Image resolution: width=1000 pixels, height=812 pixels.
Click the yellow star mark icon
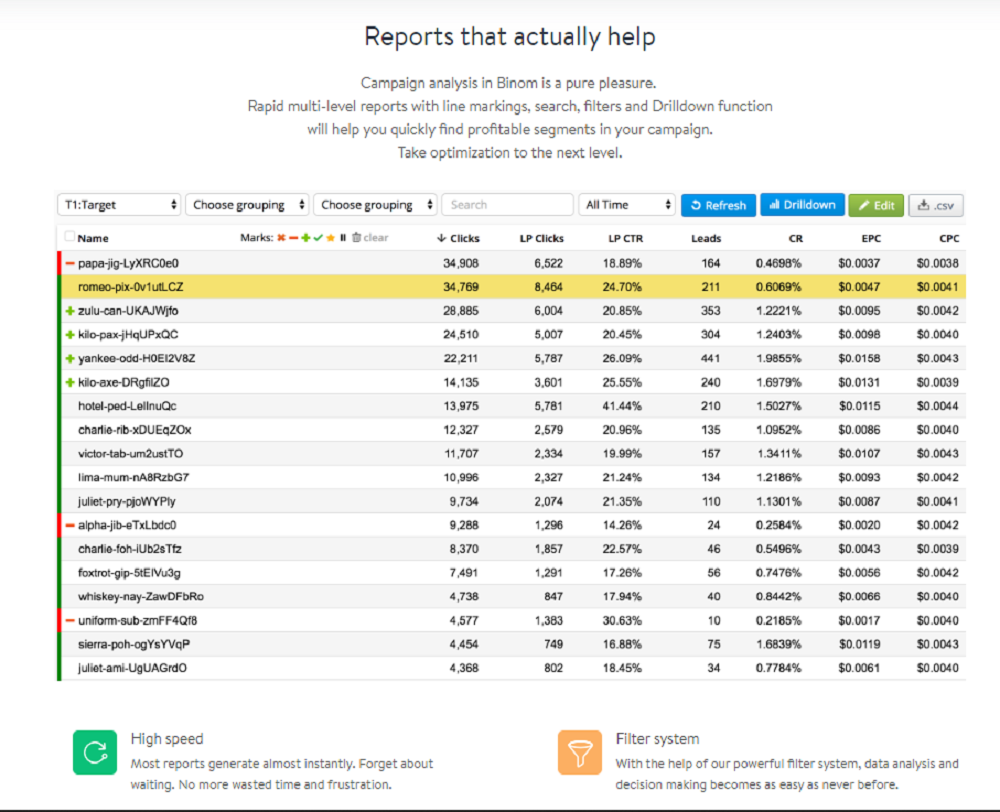329,238
